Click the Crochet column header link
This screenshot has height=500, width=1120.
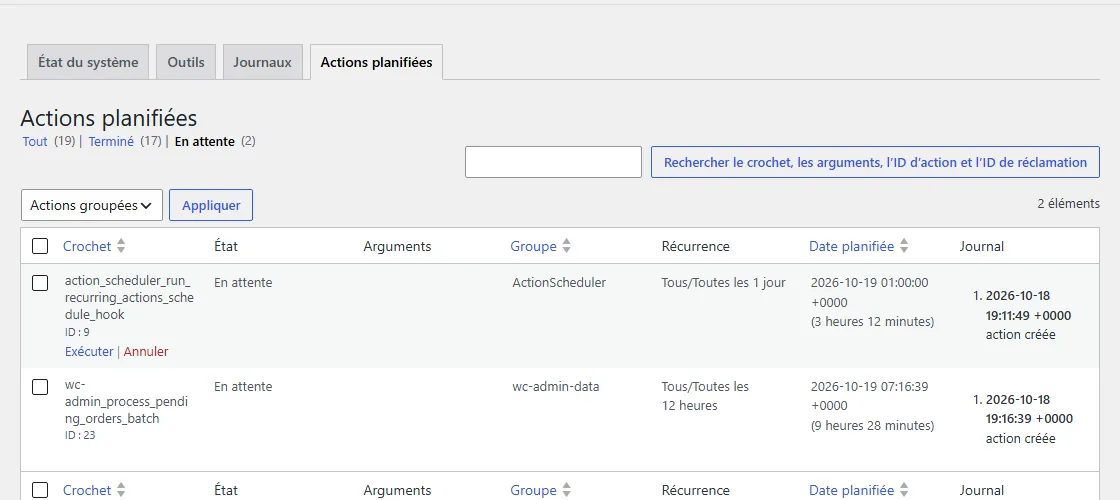(x=87, y=246)
